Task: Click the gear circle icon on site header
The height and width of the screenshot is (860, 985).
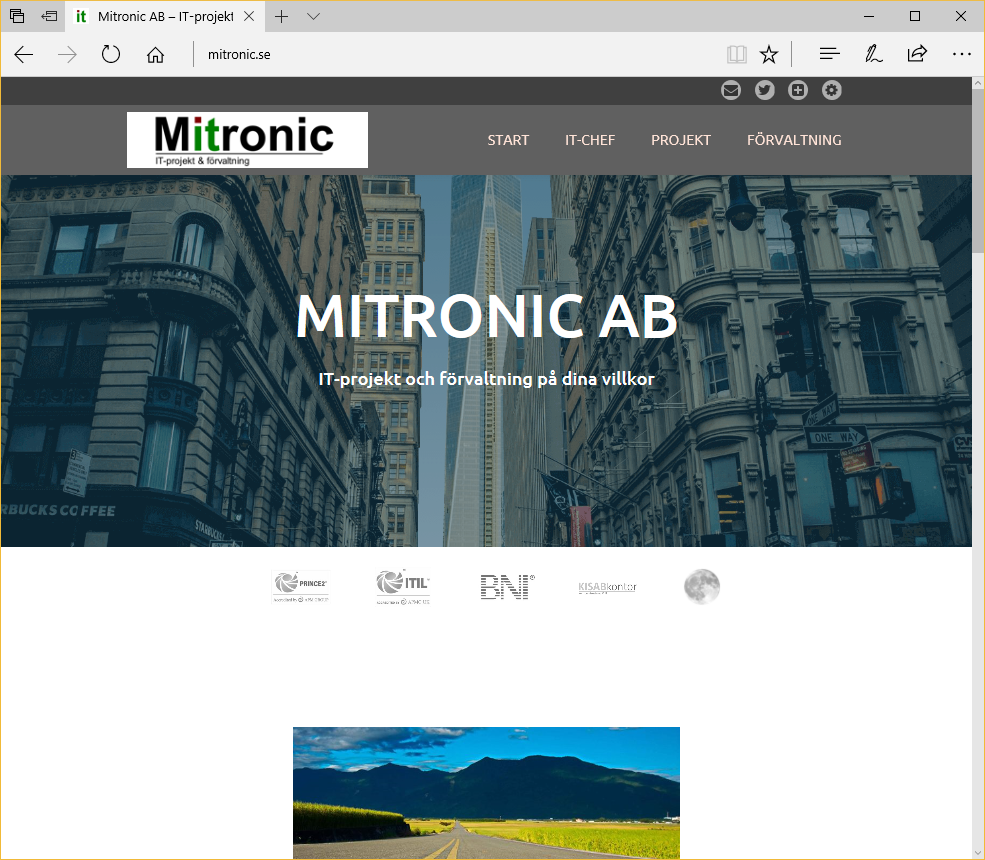Action: [832, 90]
